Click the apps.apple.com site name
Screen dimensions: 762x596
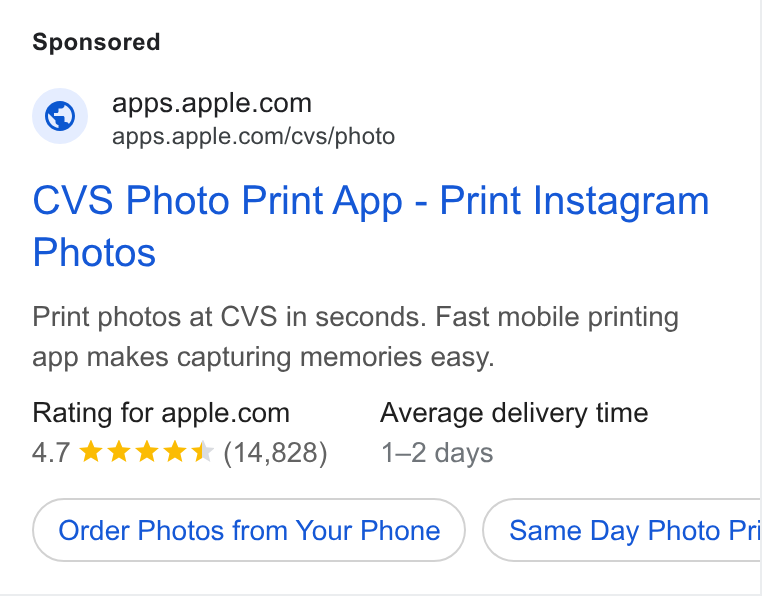coord(212,103)
